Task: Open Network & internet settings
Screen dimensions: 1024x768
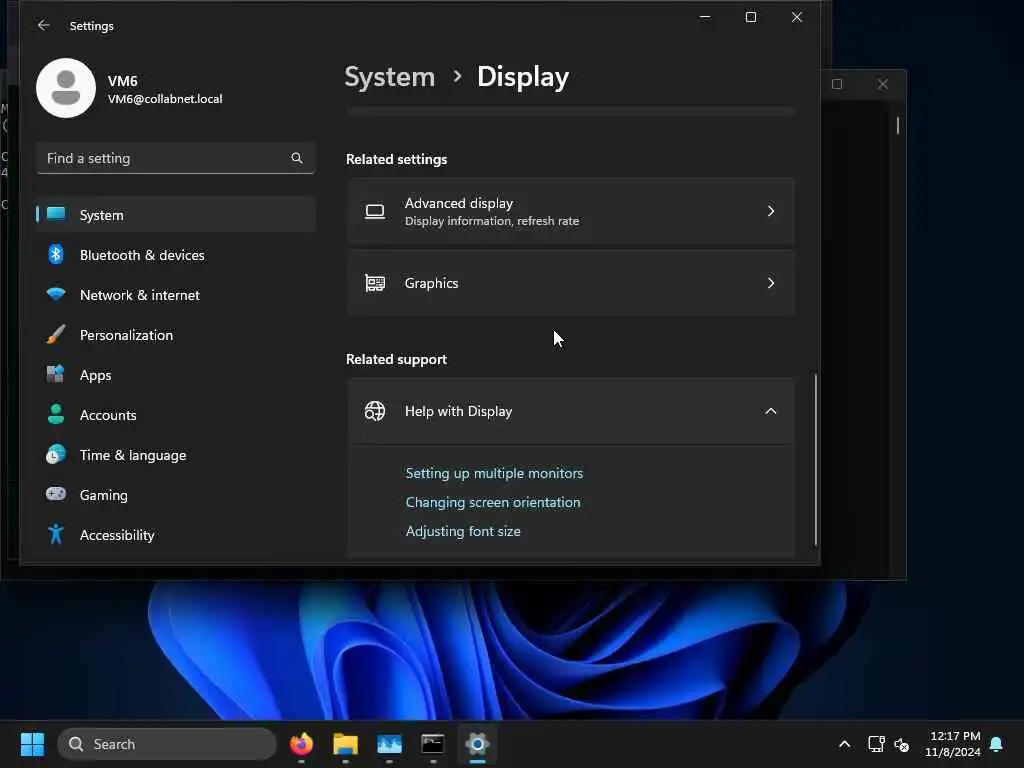Action: [x=176, y=295]
